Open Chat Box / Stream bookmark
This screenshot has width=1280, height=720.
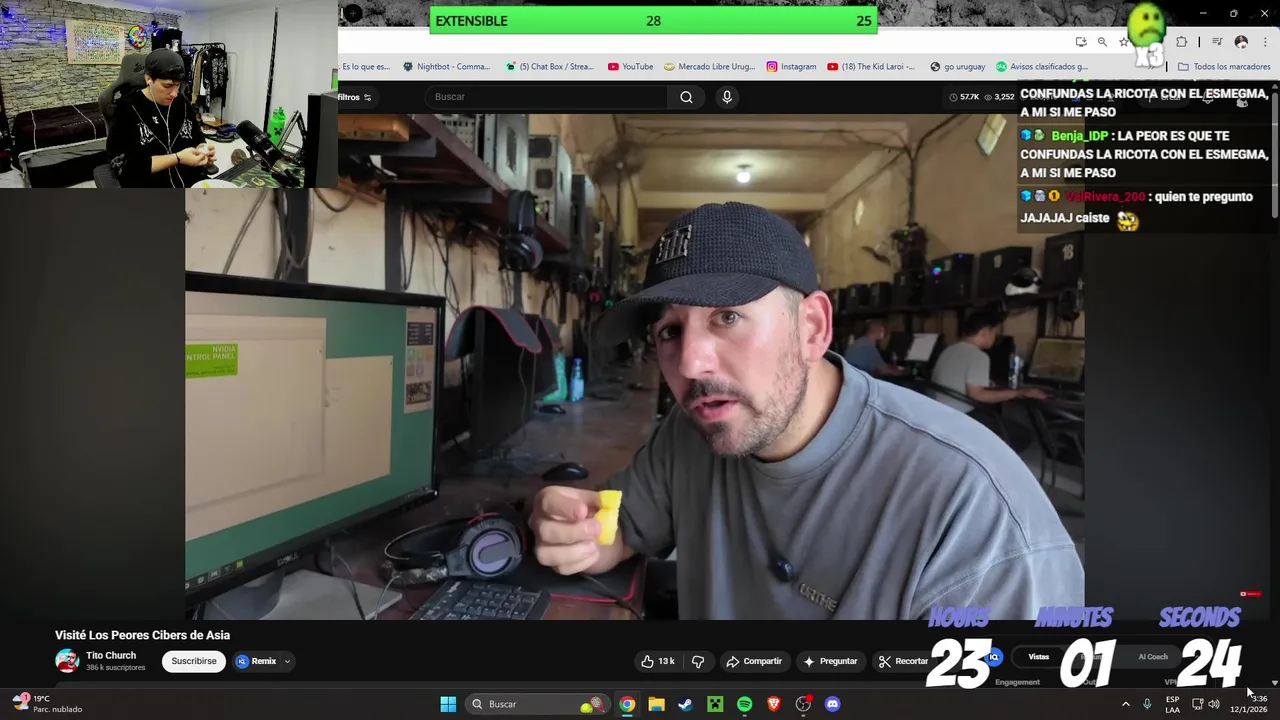[x=550, y=67]
